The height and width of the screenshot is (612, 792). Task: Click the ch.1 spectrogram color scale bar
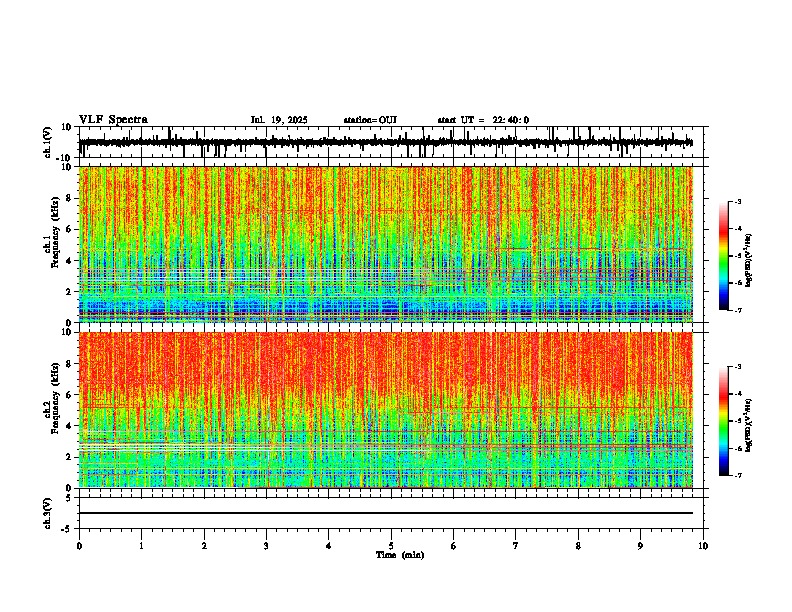(723, 256)
